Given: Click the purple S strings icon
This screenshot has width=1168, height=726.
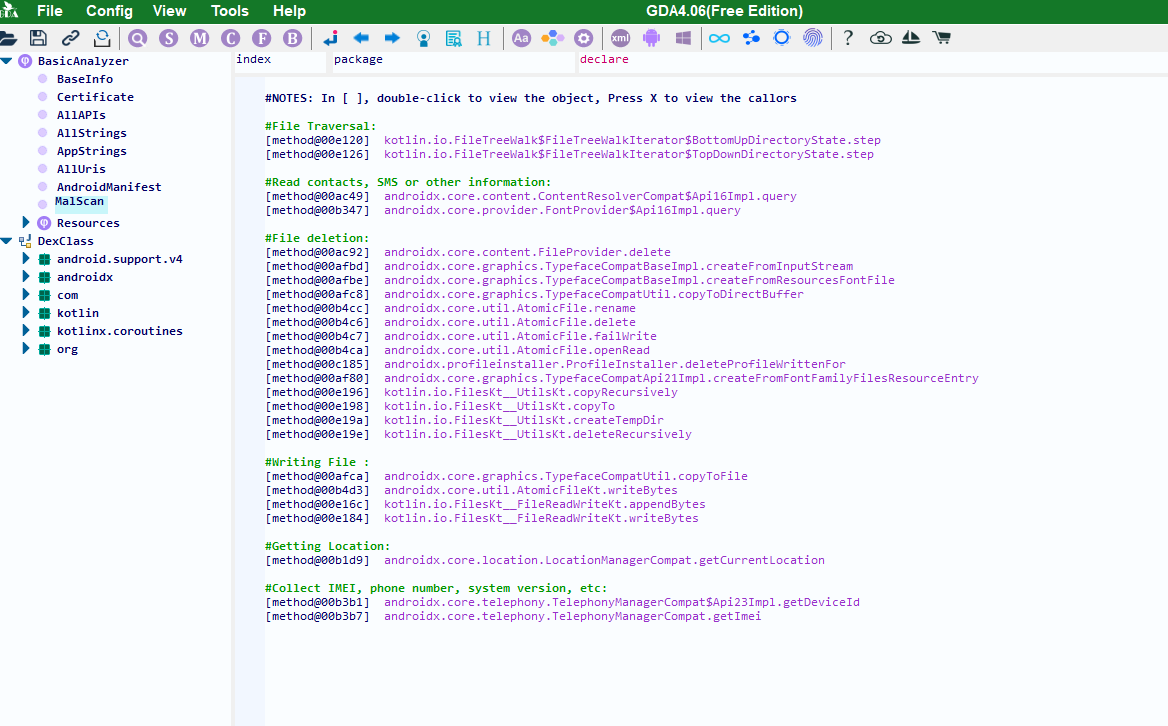Looking at the screenshot, I should coord(168,38).
